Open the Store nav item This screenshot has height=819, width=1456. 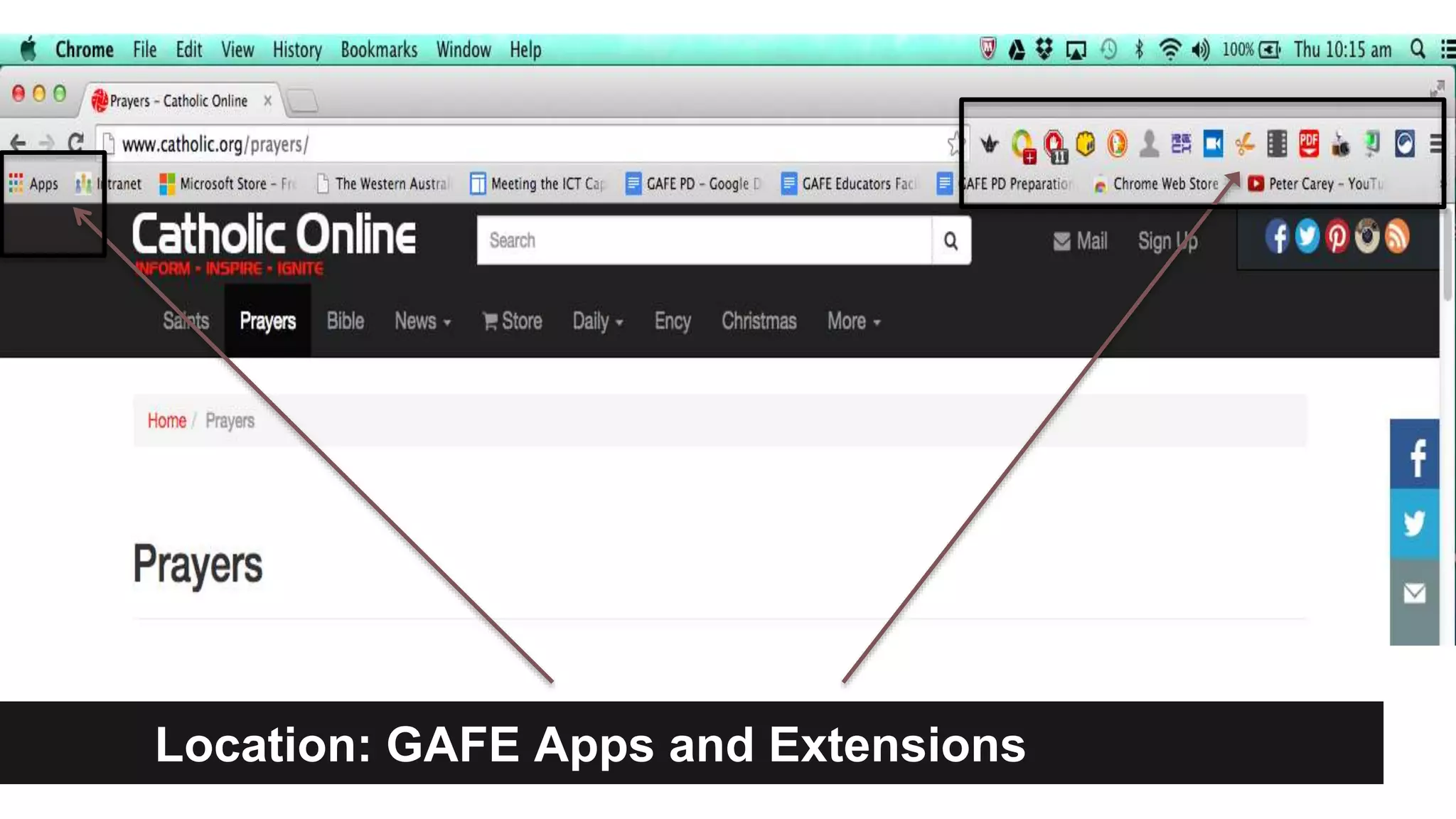pos(513,321)
